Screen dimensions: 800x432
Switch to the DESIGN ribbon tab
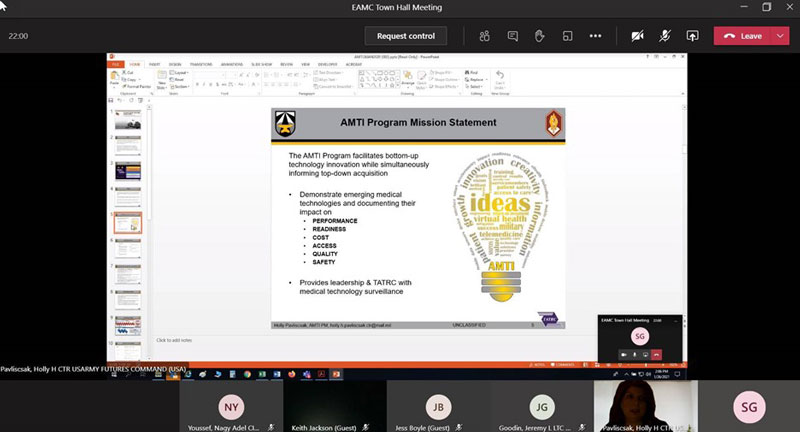coord(175,64)
